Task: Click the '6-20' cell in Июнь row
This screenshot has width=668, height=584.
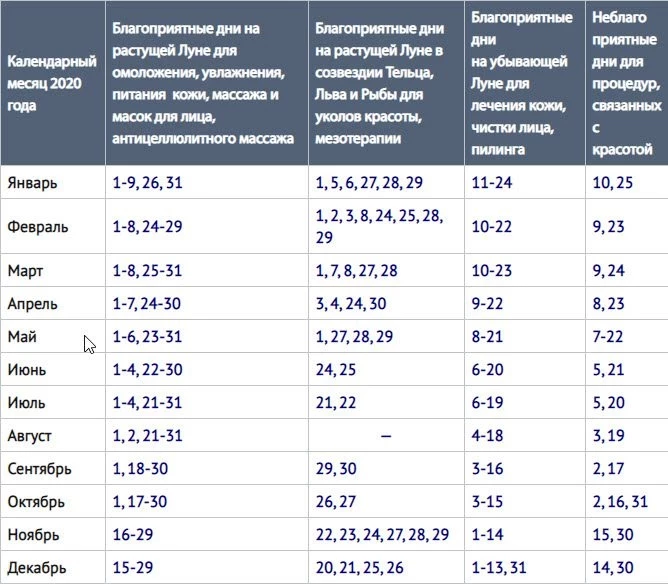Action: [489, 367]
